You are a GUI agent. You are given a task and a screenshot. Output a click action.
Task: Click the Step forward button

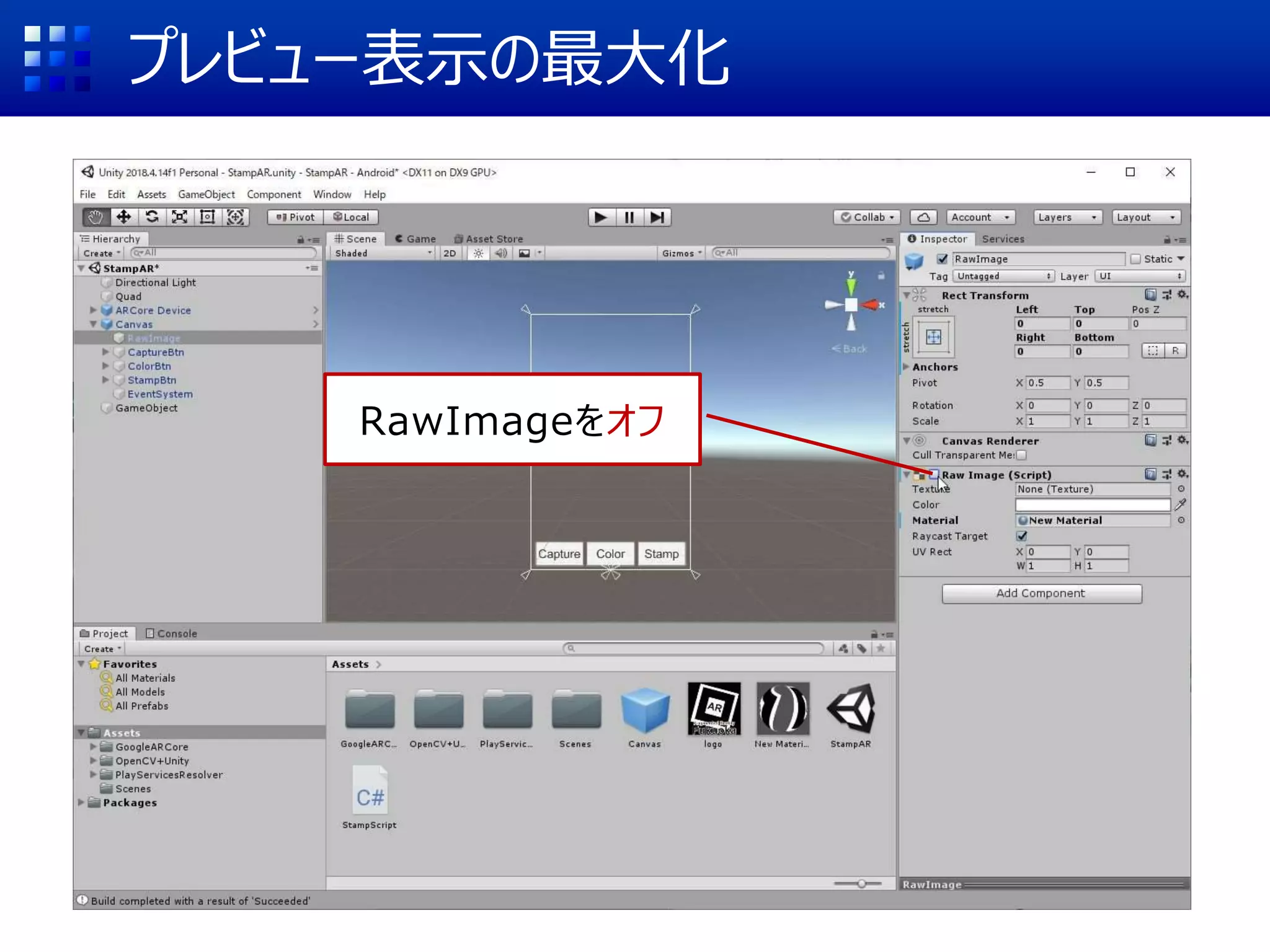pos(657,217)
